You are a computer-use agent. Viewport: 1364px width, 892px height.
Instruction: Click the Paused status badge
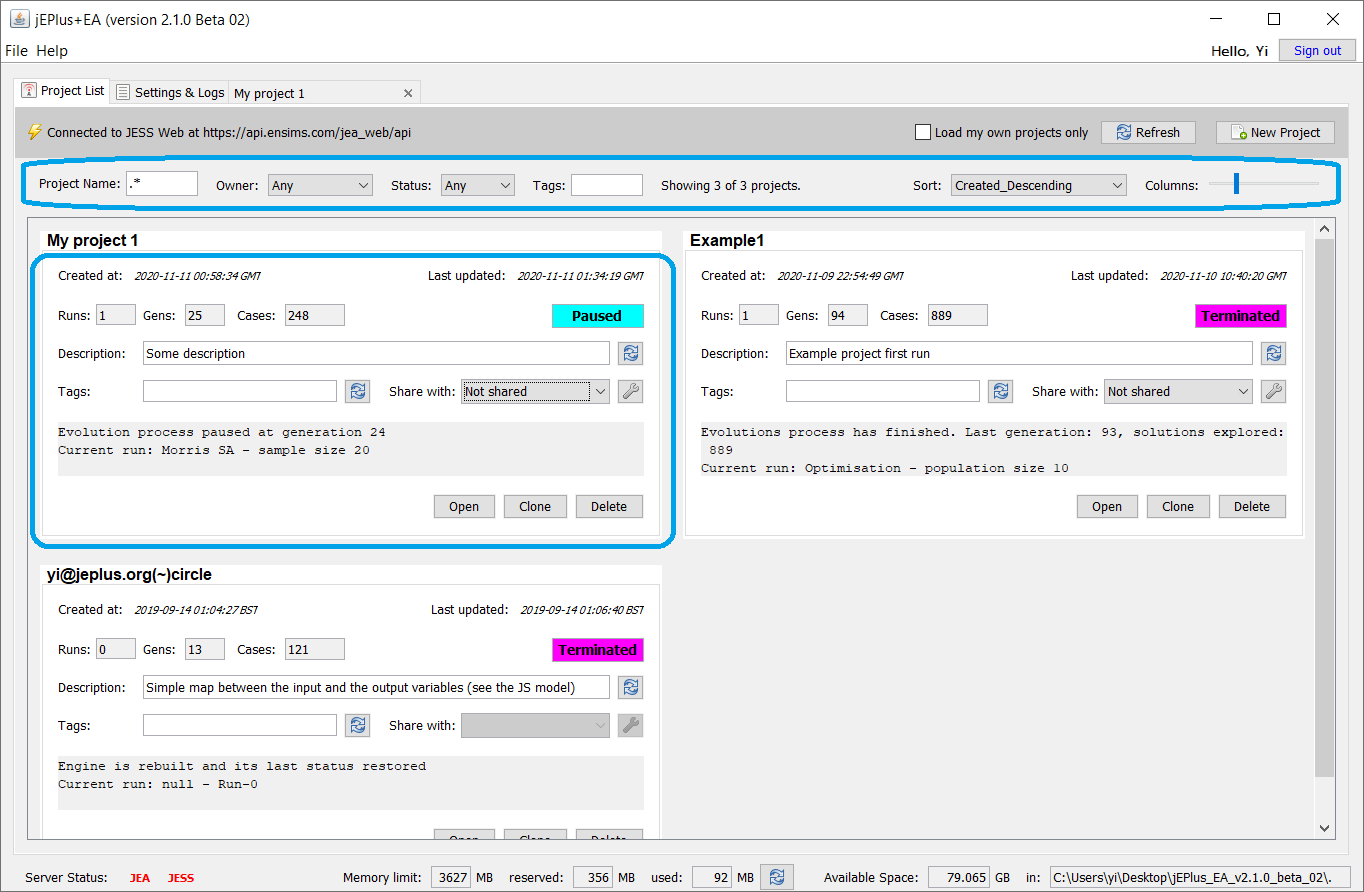click(598, 316)
